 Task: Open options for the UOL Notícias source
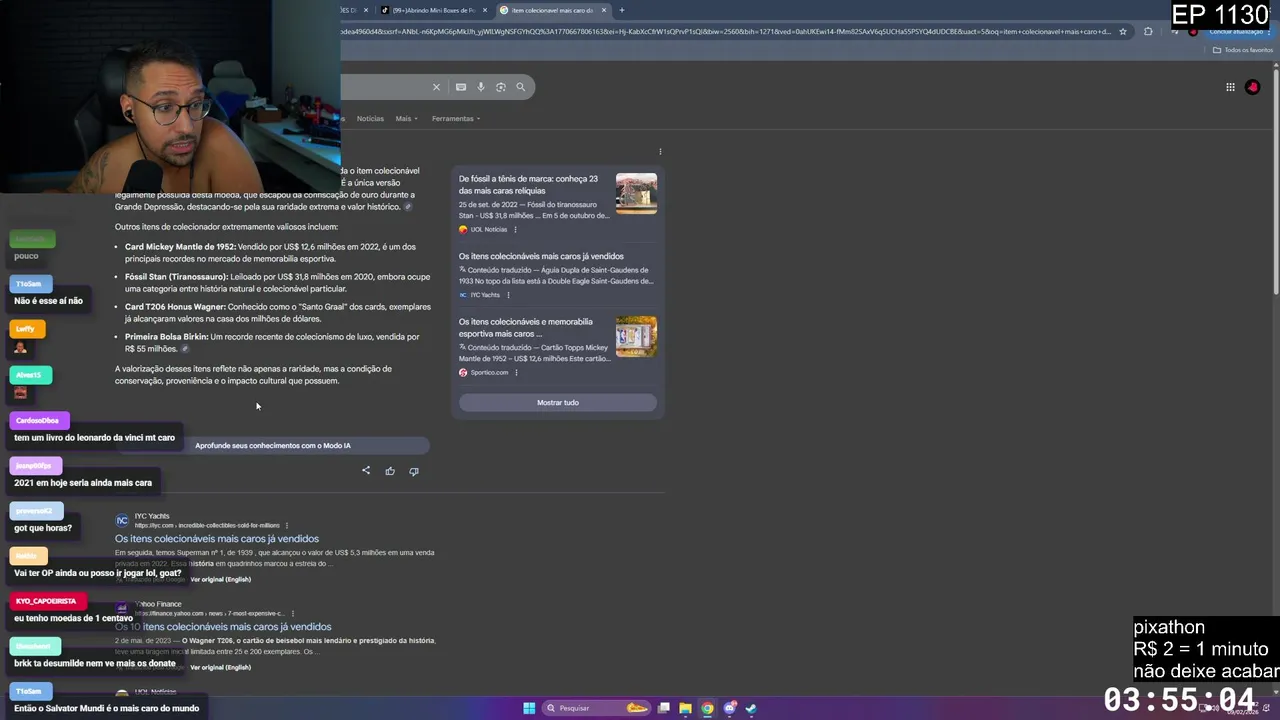515,229
